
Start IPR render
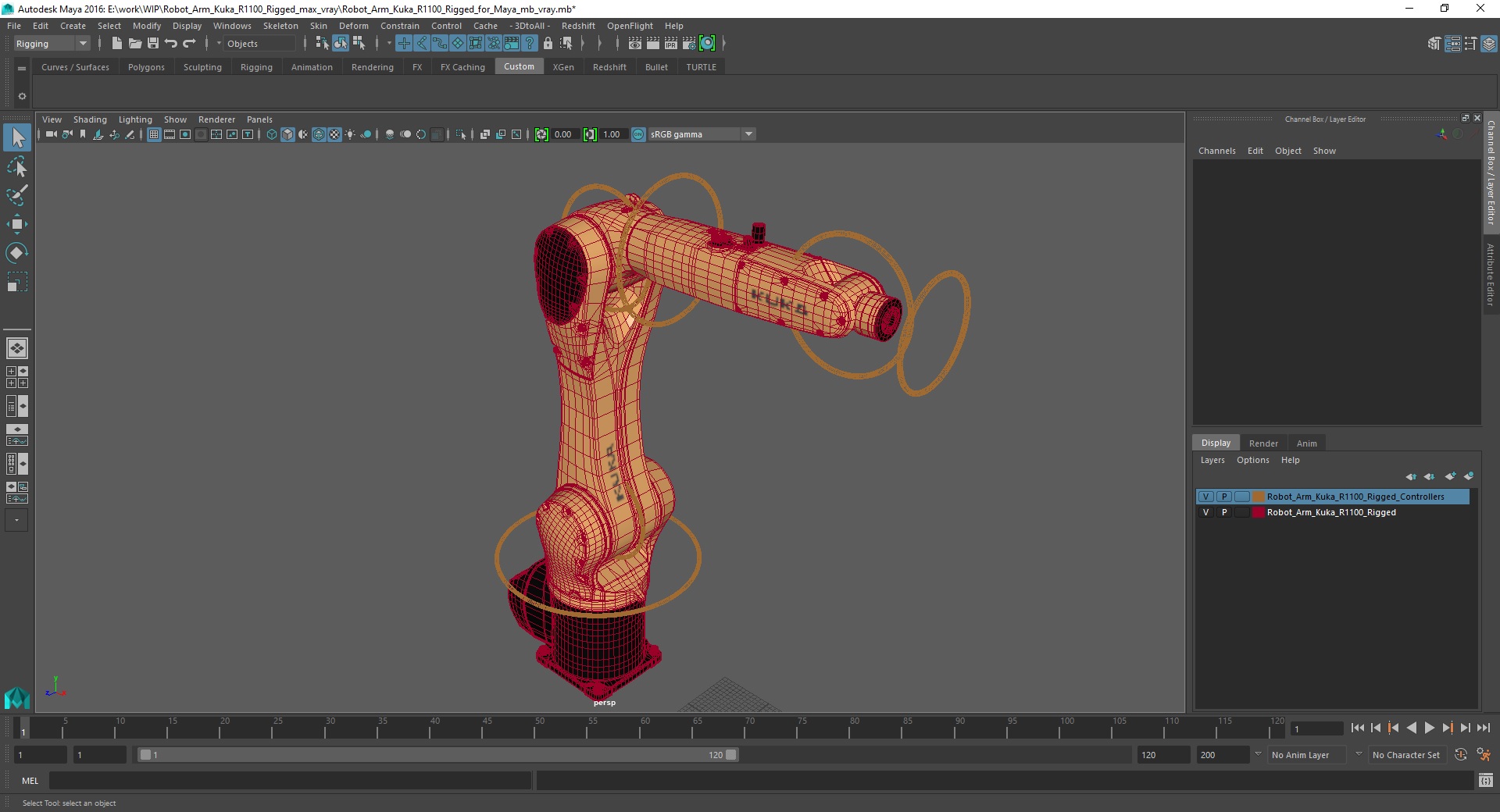pos(671,44)
